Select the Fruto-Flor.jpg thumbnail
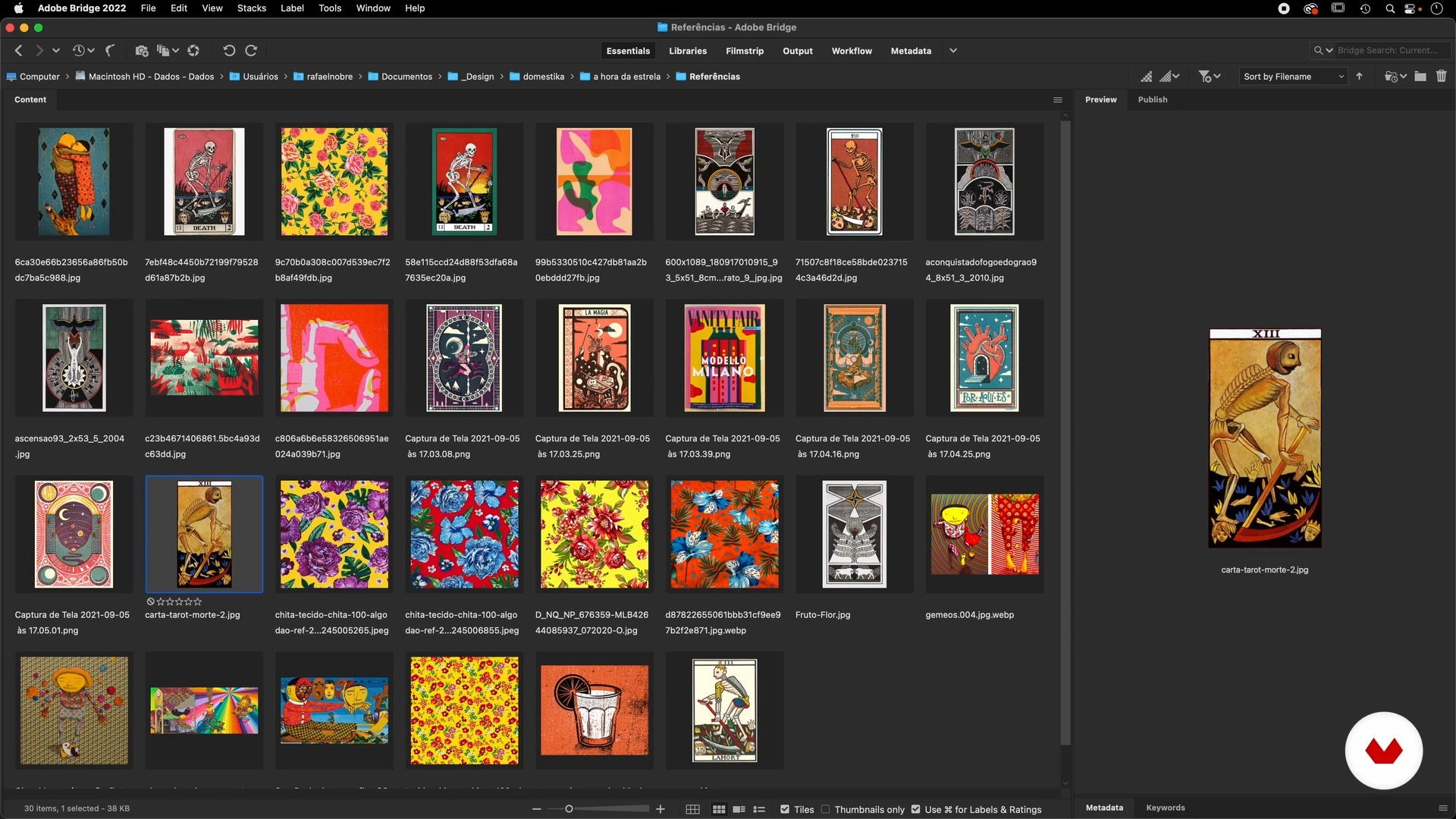1456x819 pixels. point(855,535)
